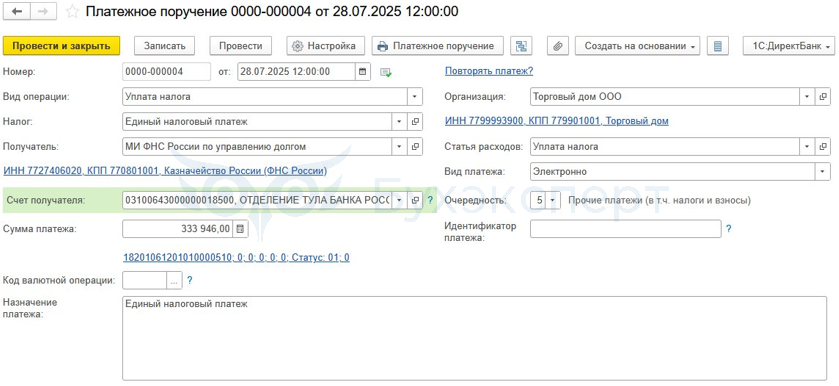Screen dimensions: 839x386
Task: Show help for Код валютной операции
Action: pyautogui.click(x=189, y=280)
